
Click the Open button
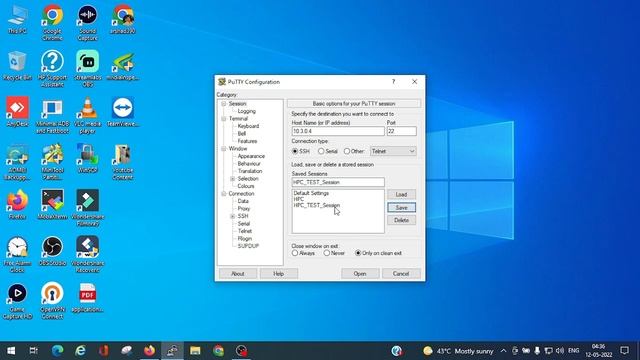pyautogui.click(x=360, y=273)
